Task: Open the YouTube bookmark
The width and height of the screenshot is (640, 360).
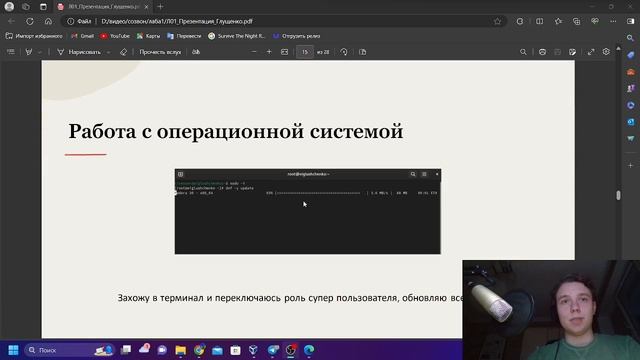Action: point(115,36)
